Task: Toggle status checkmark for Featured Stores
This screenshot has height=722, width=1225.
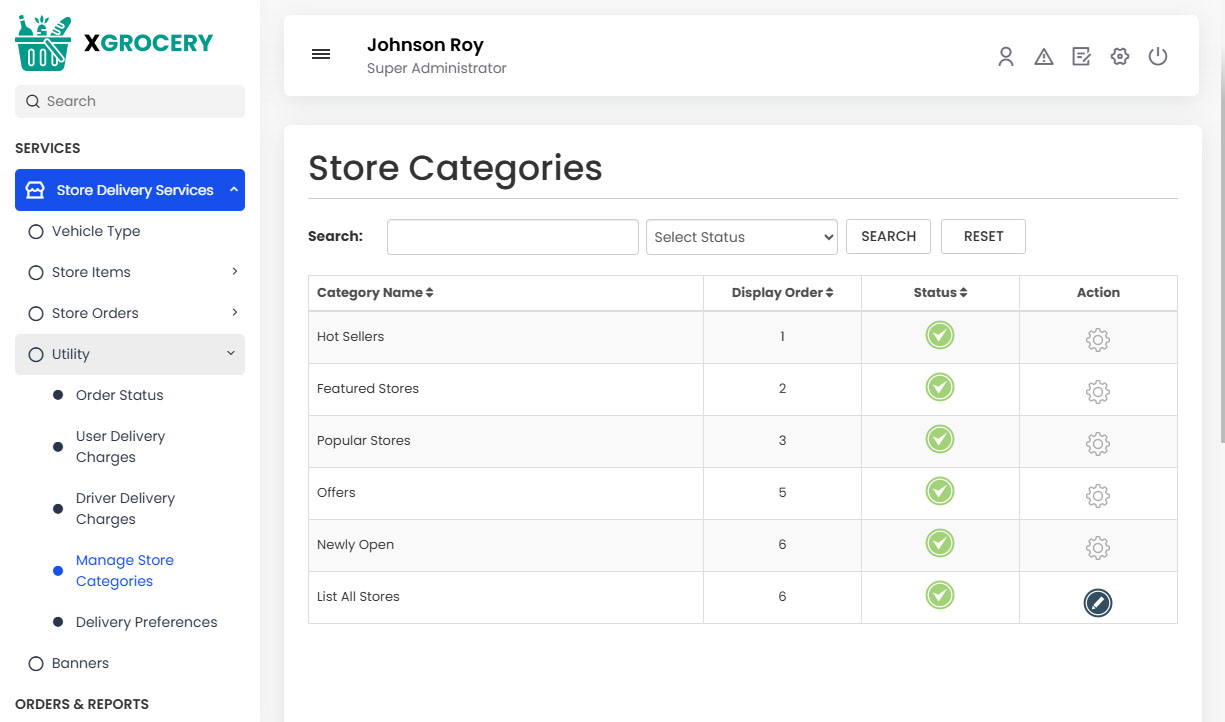Action: tap(939, 387)
